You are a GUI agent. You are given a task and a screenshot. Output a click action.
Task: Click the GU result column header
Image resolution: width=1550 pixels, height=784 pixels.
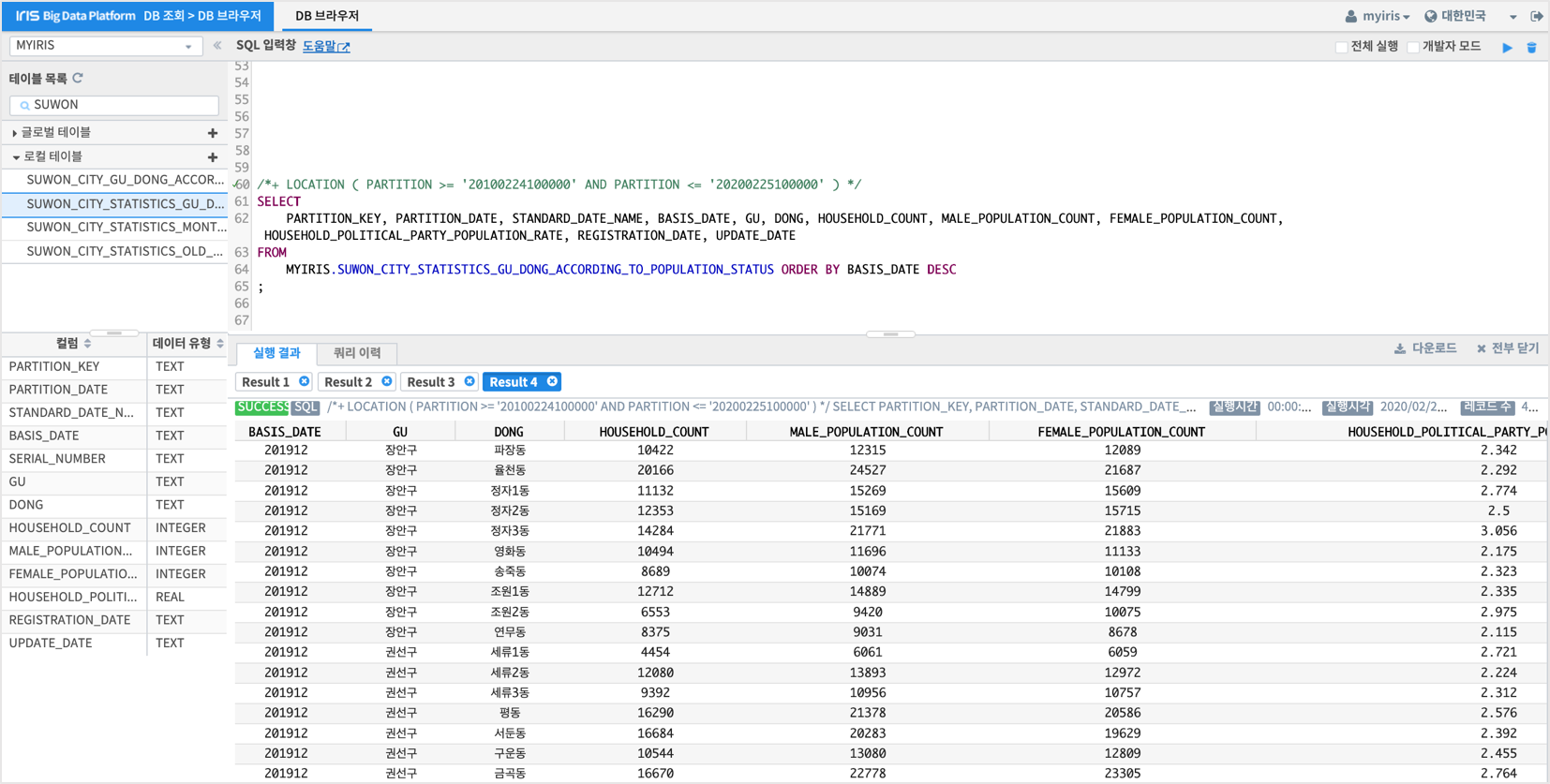click(x=400, y=432)
